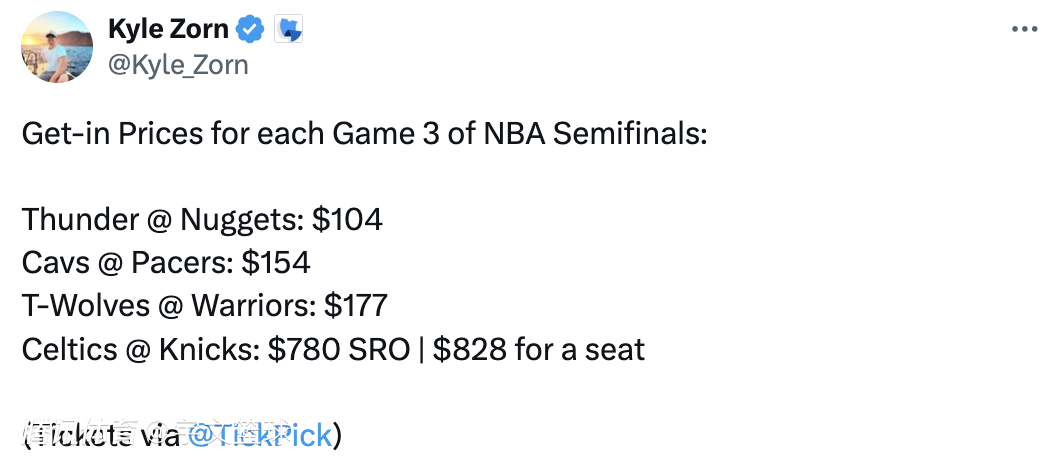Visit the @Kyle_Zorn handle
This screenshot has height=466, width=1058.
tap(178, 65)
